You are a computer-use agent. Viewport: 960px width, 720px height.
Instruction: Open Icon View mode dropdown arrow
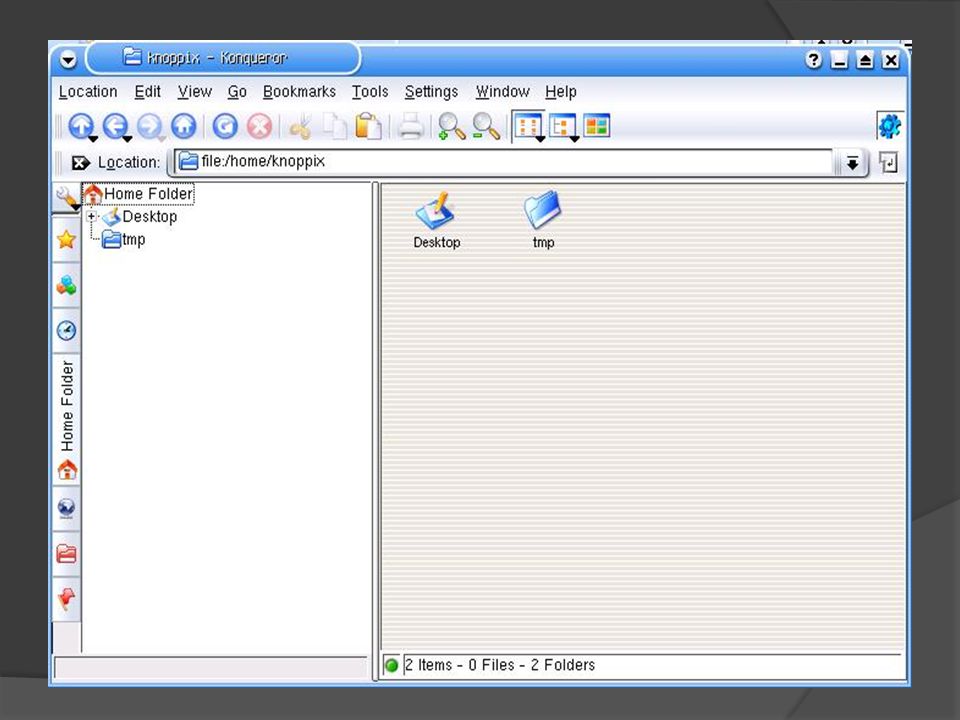pos(540,140)
